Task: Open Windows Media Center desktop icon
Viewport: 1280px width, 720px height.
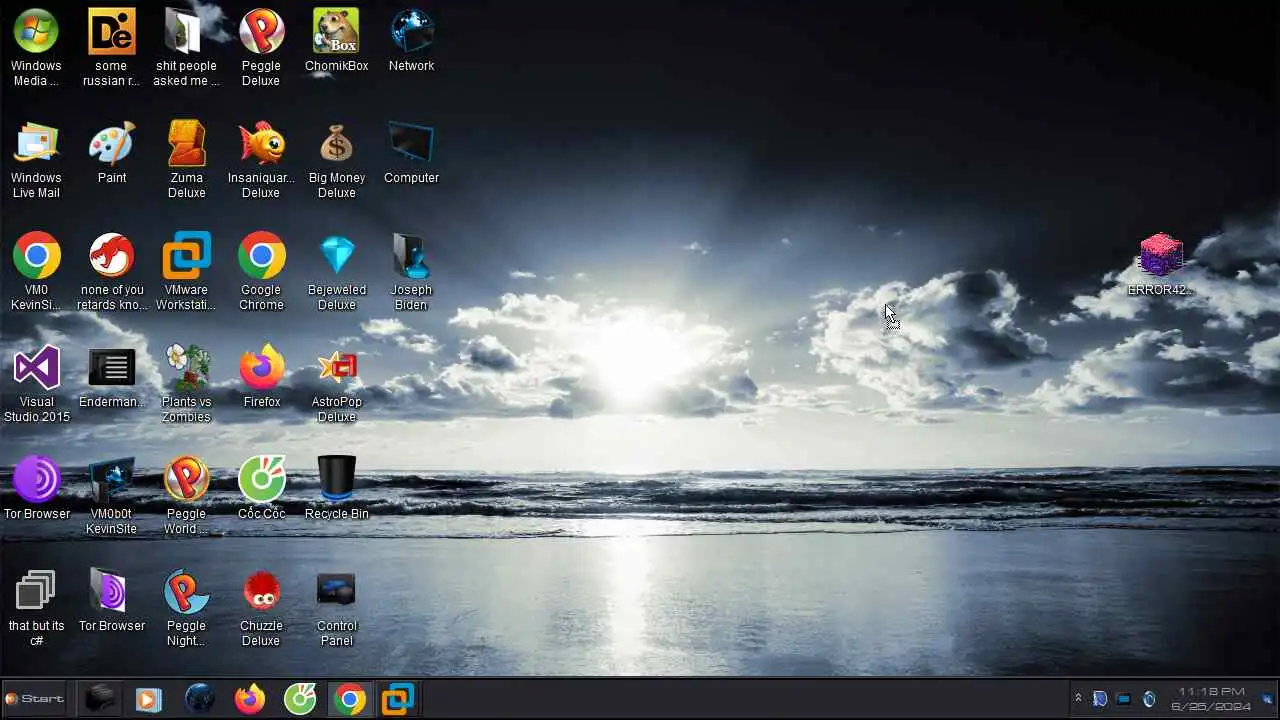Action: [36, 47]
